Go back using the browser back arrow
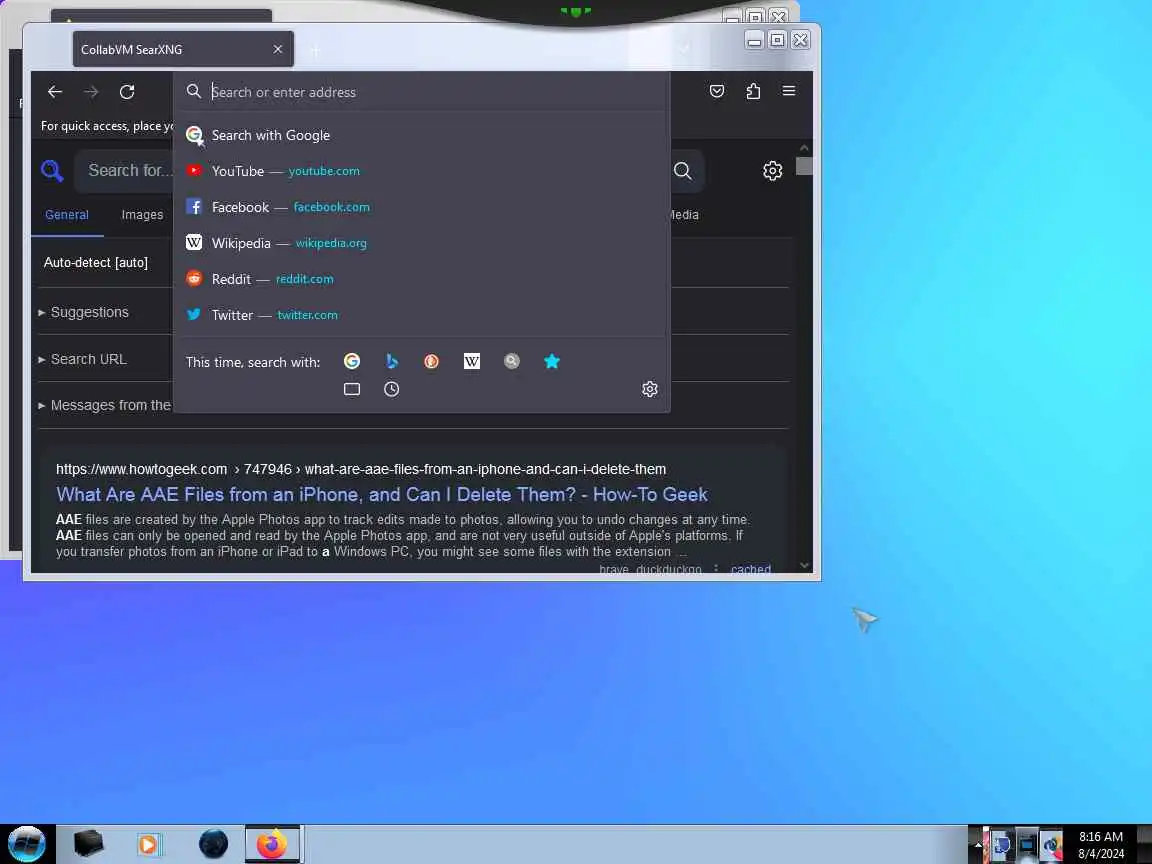 [x=55, y=92]
